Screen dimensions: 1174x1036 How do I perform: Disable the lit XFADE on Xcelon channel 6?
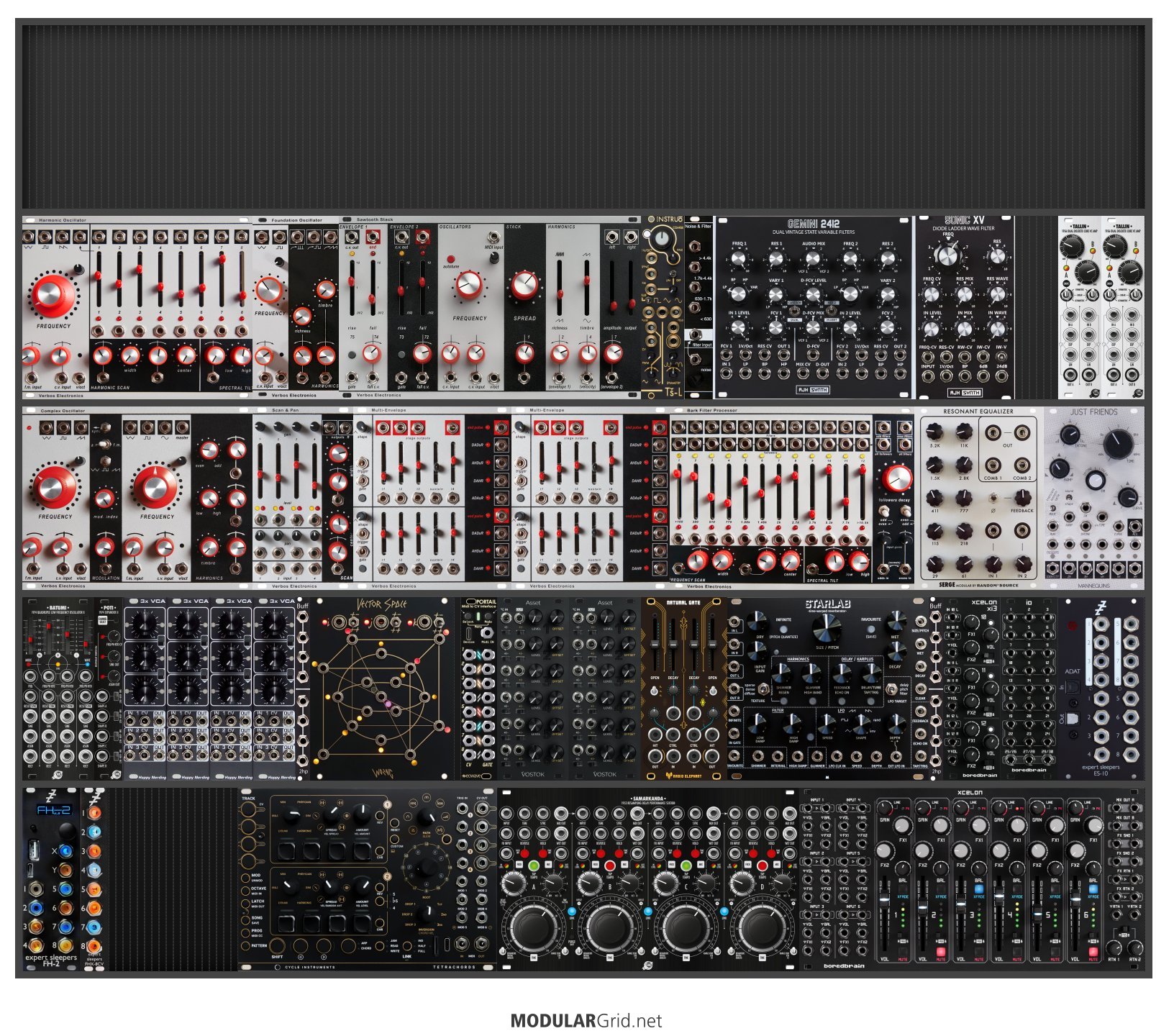(x=1093, y=889)
